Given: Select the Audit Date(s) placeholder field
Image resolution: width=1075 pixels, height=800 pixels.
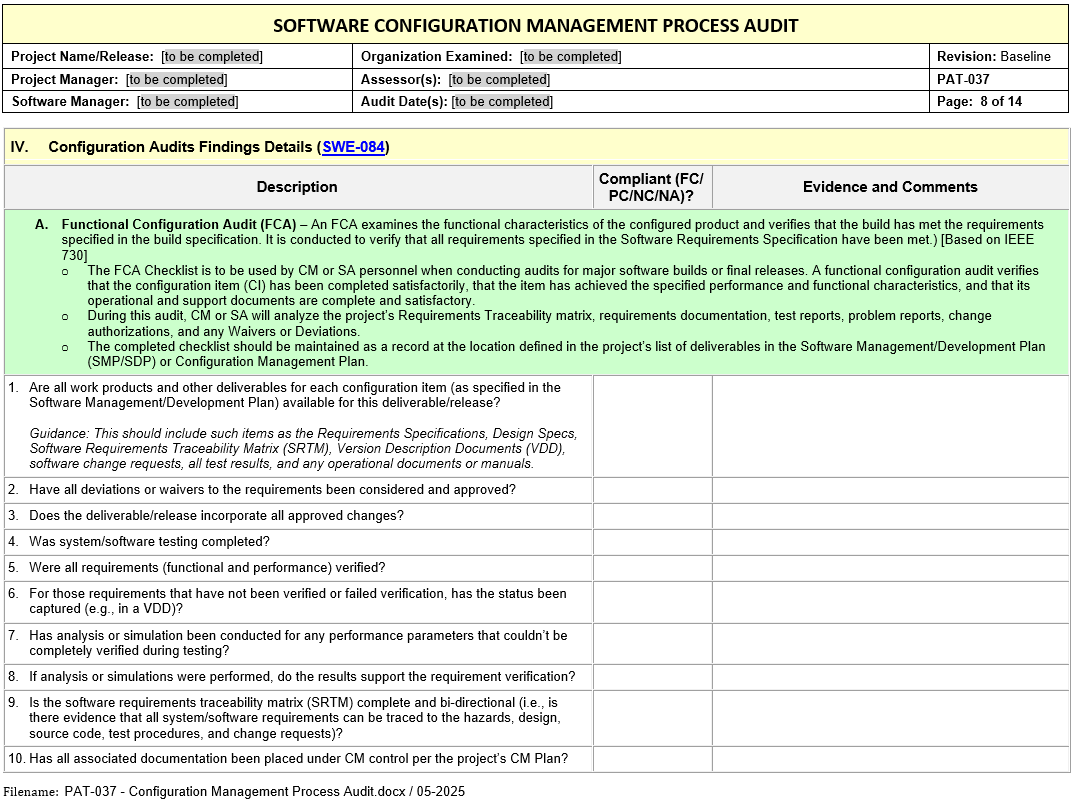Looking at the screenshot, I should tap(502, 102).
